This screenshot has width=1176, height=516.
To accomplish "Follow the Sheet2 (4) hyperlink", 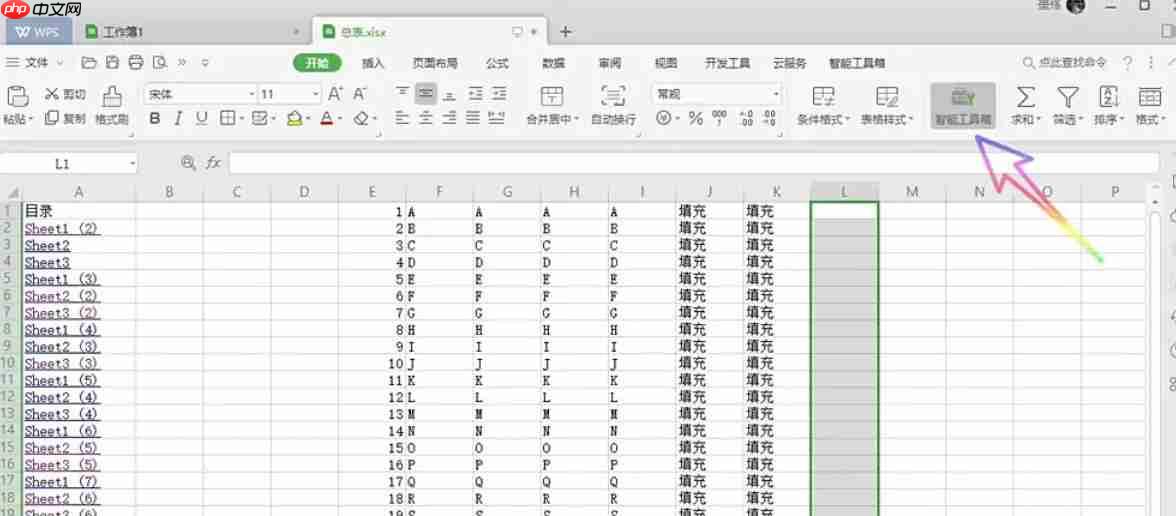I will point(62,398).
